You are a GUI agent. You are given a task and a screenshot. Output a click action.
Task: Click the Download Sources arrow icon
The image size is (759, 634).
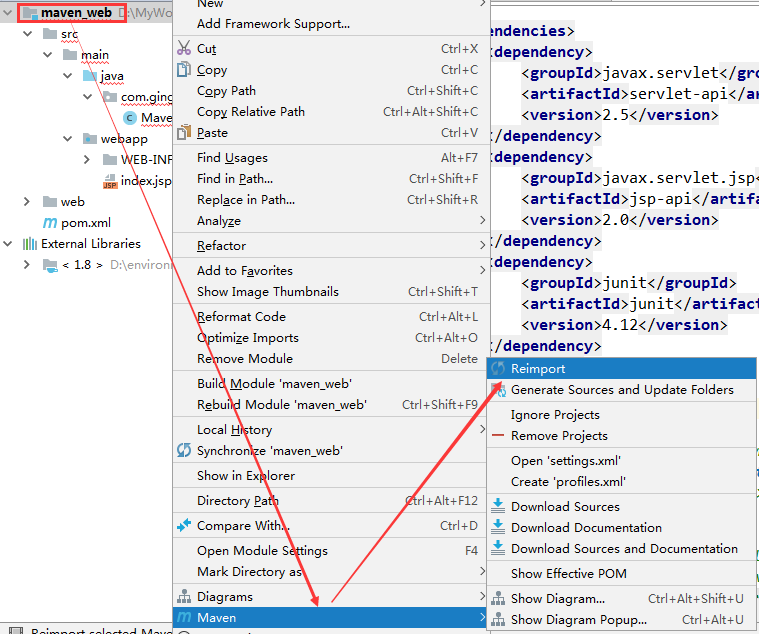[x=498, y=506]
